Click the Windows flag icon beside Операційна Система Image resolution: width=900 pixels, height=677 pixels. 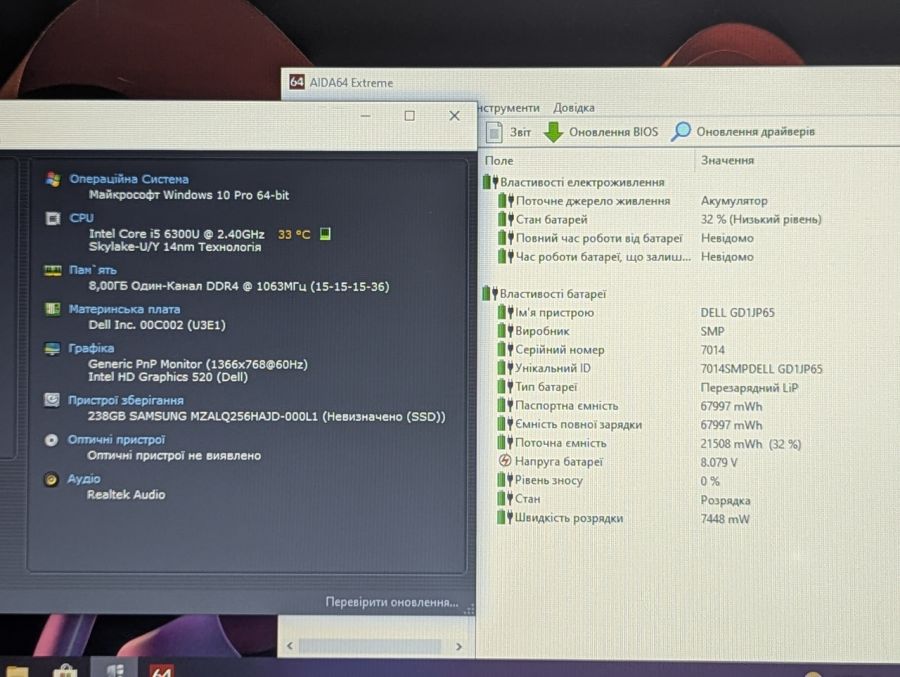coord(53,179)
